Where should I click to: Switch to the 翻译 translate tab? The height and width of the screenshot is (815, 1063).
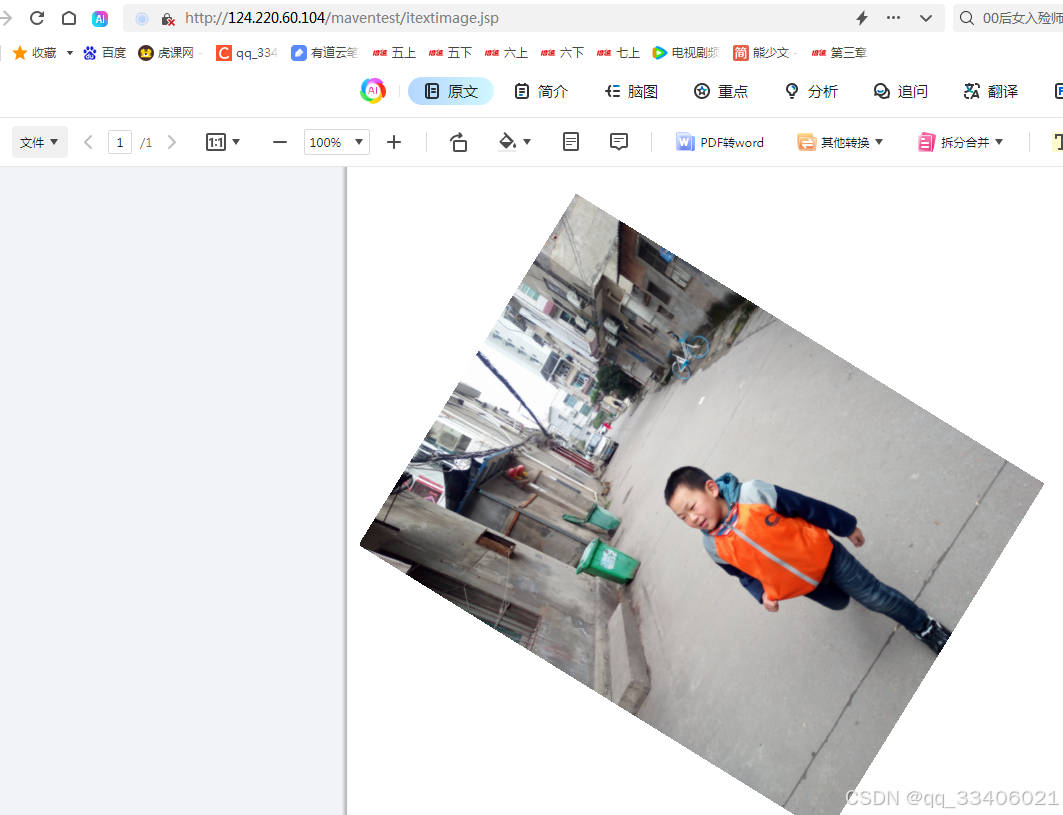point(990,92)
